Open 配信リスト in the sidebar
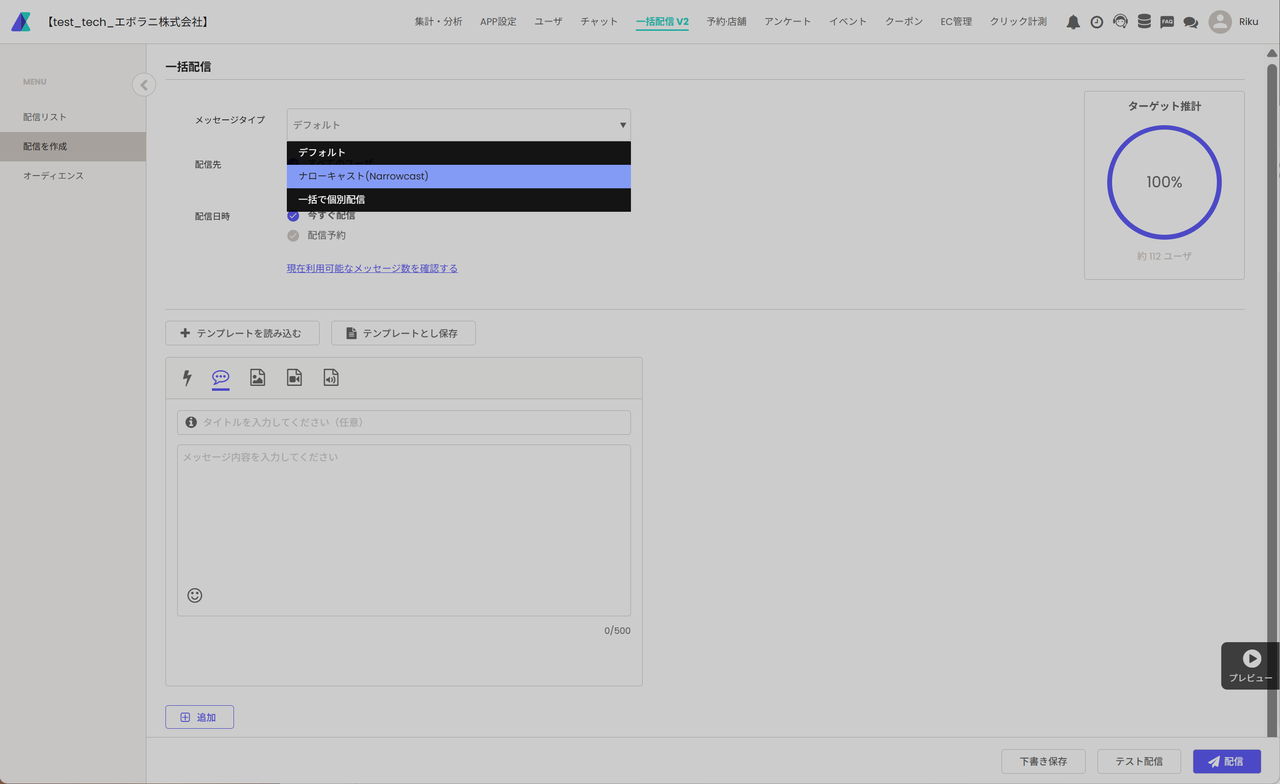This screenshot has width=1280, height=784. (45, 117)
